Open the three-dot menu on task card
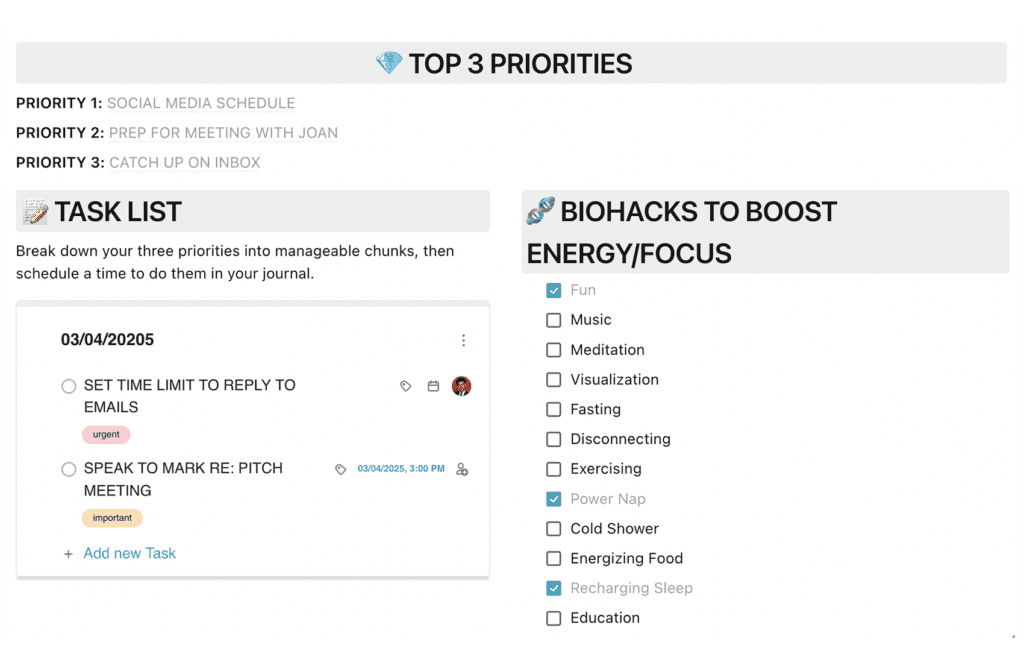Viewport: 1024px width, 663px height. (463, 340)
